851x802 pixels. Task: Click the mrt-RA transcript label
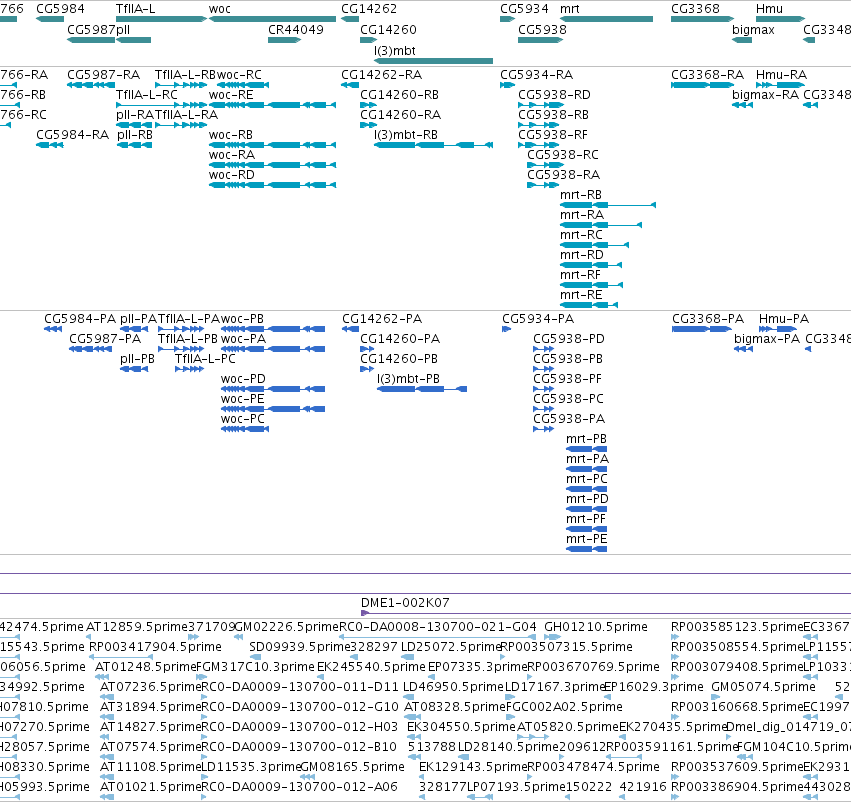click(582, 215)
